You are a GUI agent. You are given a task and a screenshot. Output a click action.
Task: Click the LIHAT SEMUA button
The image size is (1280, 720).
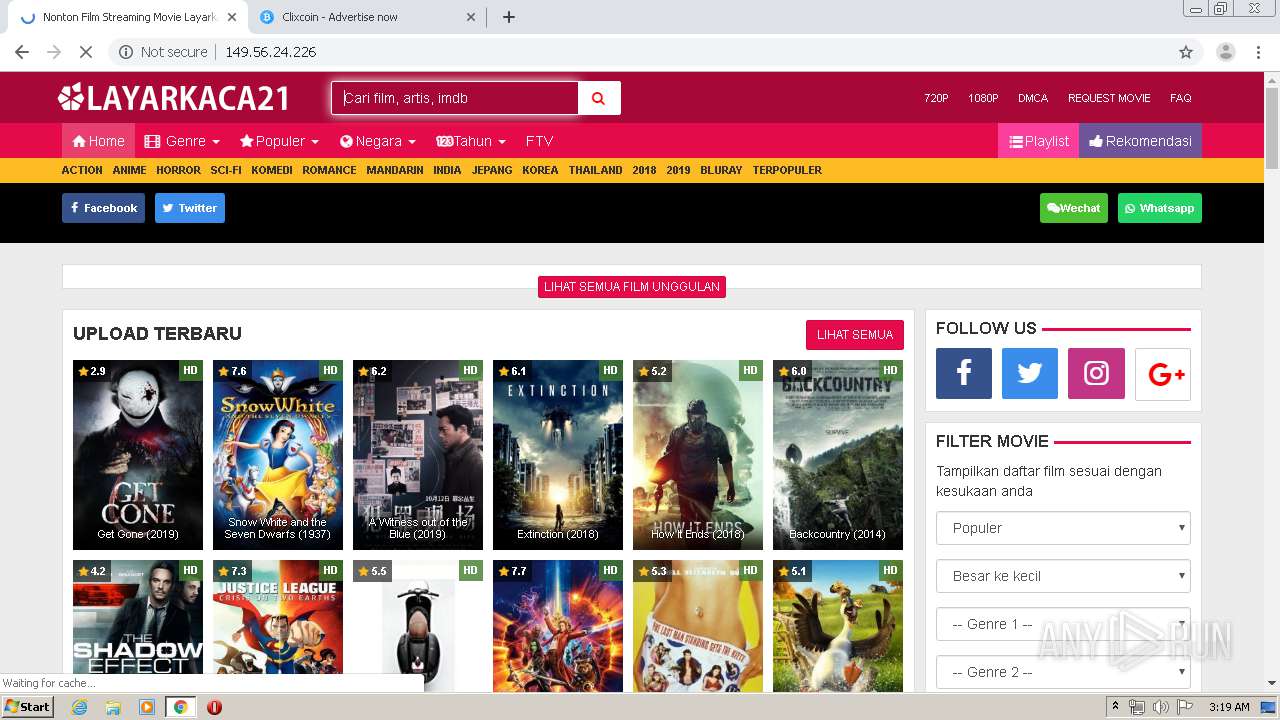[x=855, y=334]
